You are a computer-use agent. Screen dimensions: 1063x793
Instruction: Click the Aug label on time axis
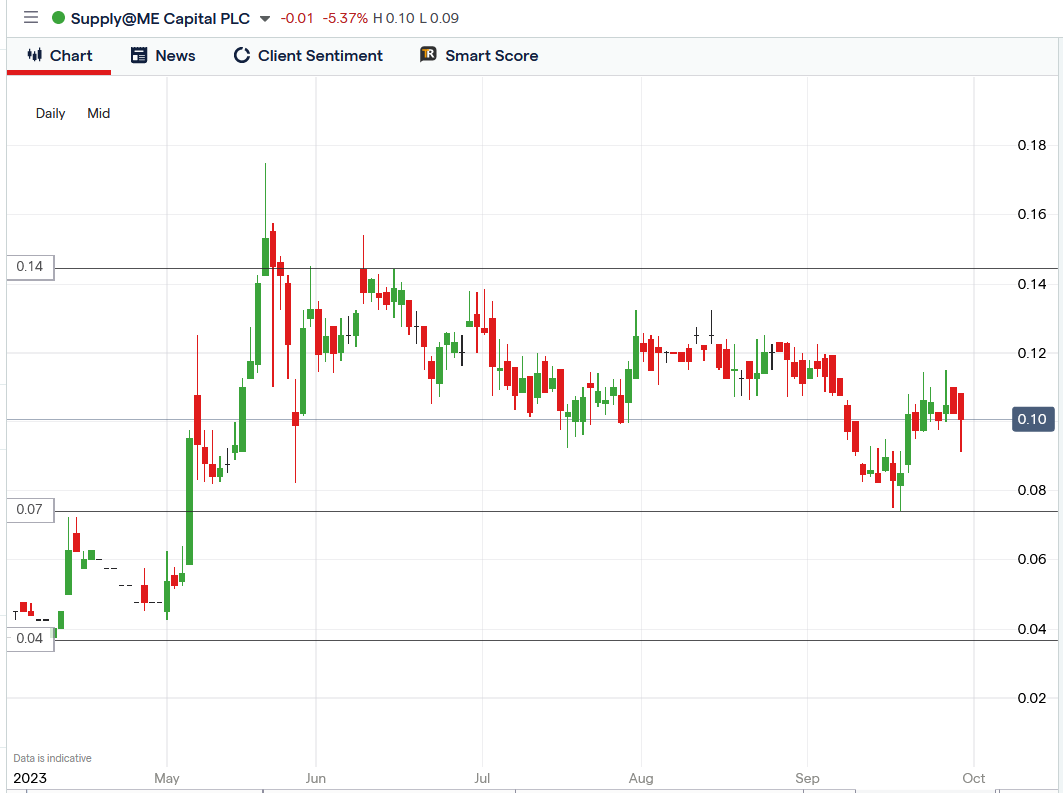point(641,778)
